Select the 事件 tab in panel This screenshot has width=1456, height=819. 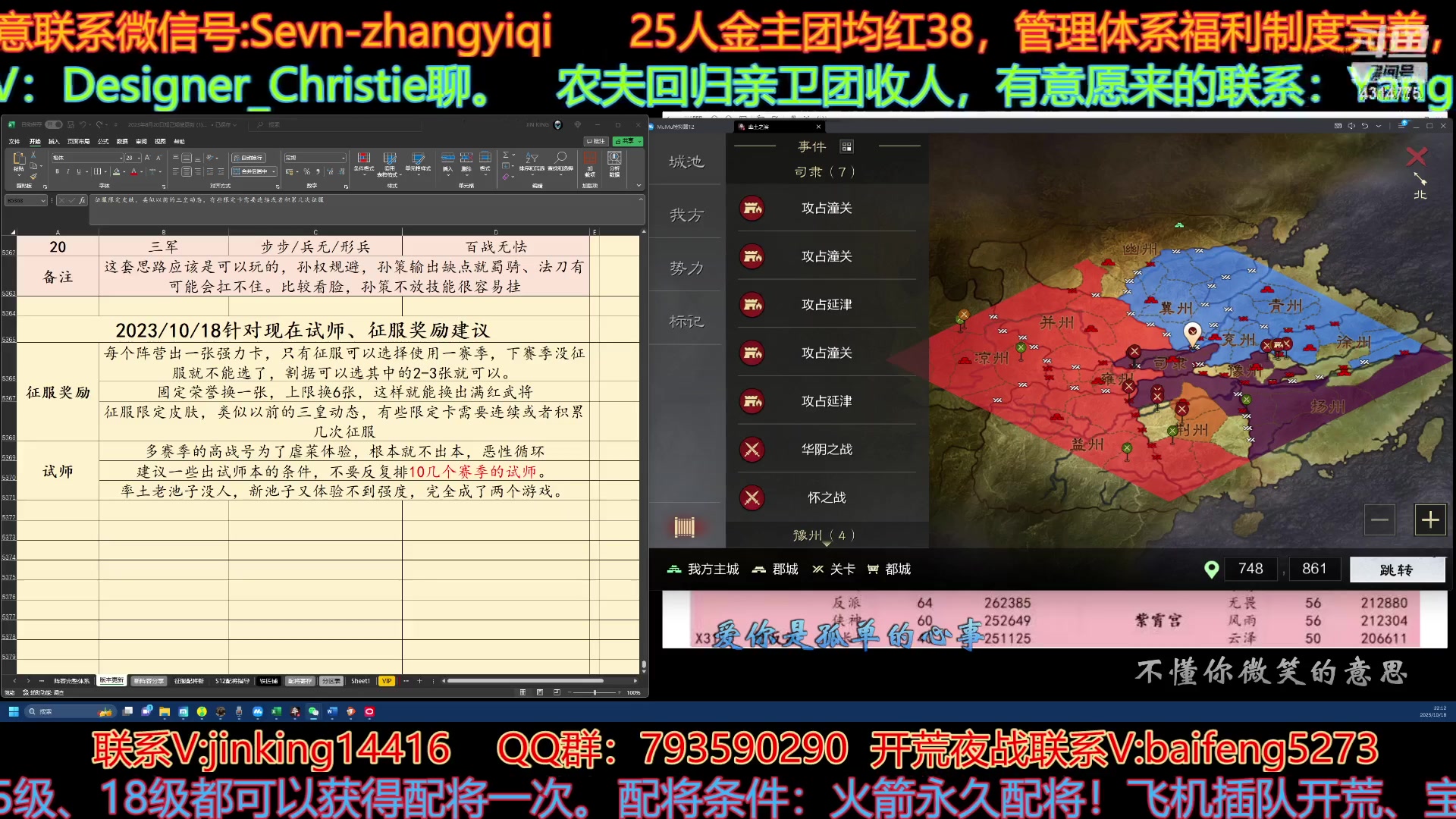pyautogui.click(x=810, y=146)
